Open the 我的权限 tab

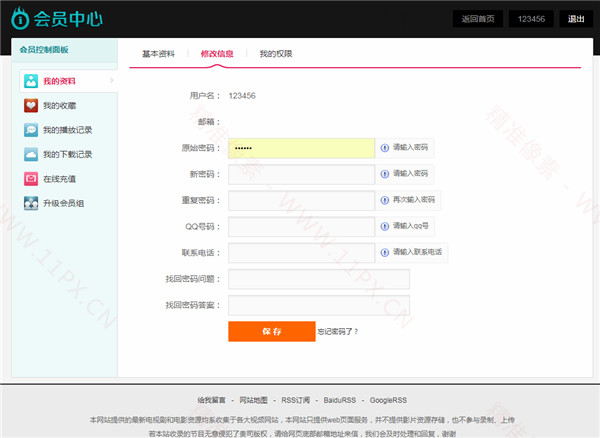(276, 54)
